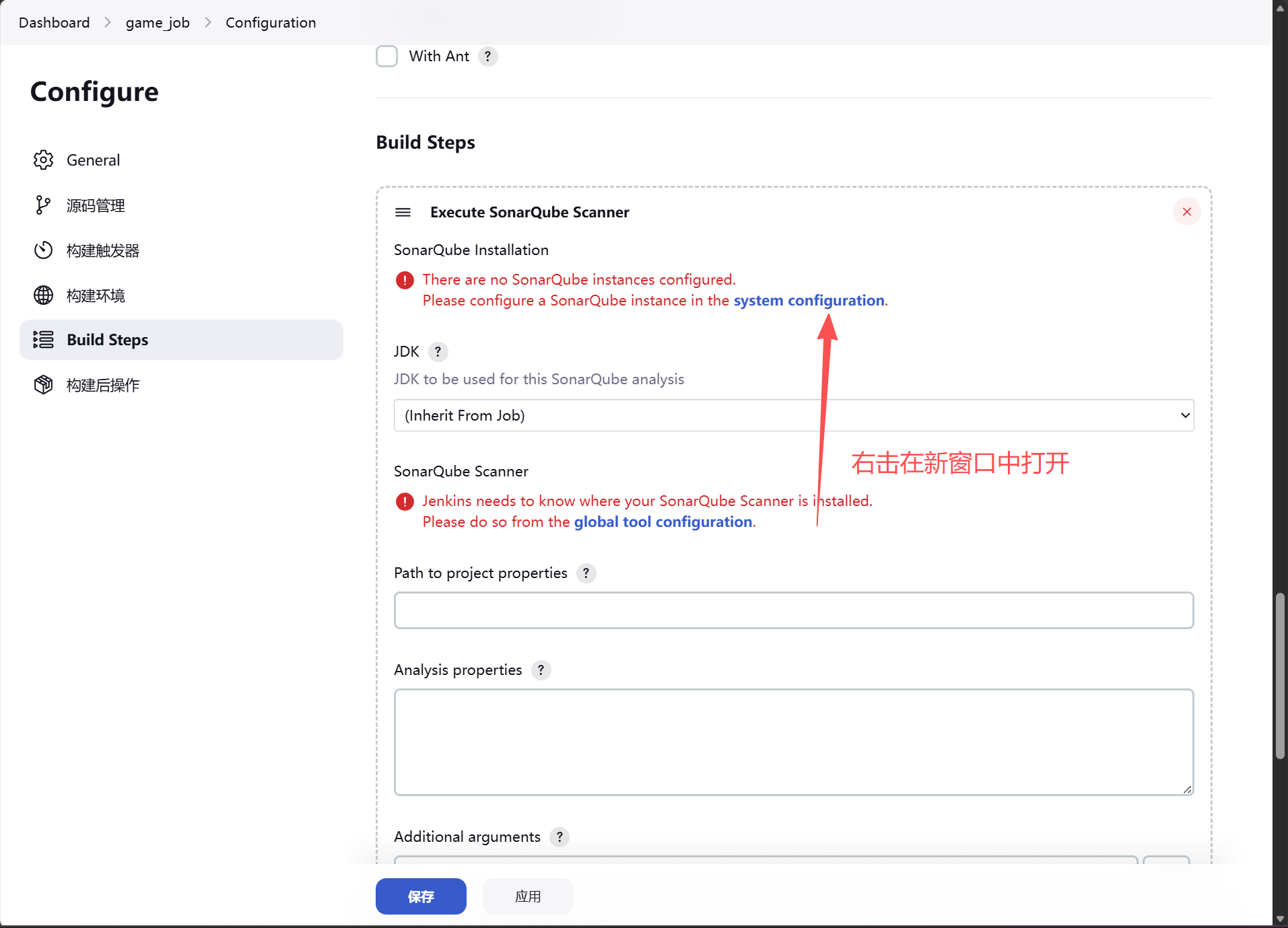Click the "SonarQube Scanner" label
Image resolution: width=1288 pixels, height=928 pixels.
point(461,472)
